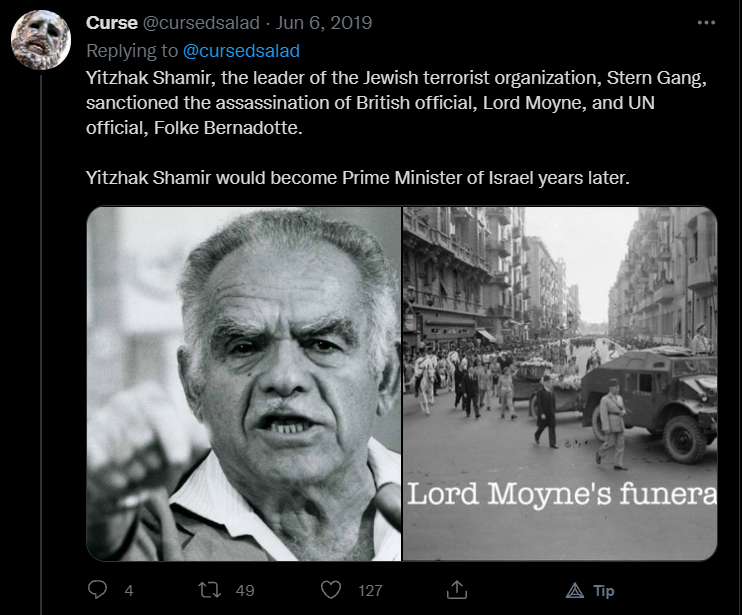Click the reply count 4
The width and height of the screenshot is (742, 615).
[x=129, y=590]
